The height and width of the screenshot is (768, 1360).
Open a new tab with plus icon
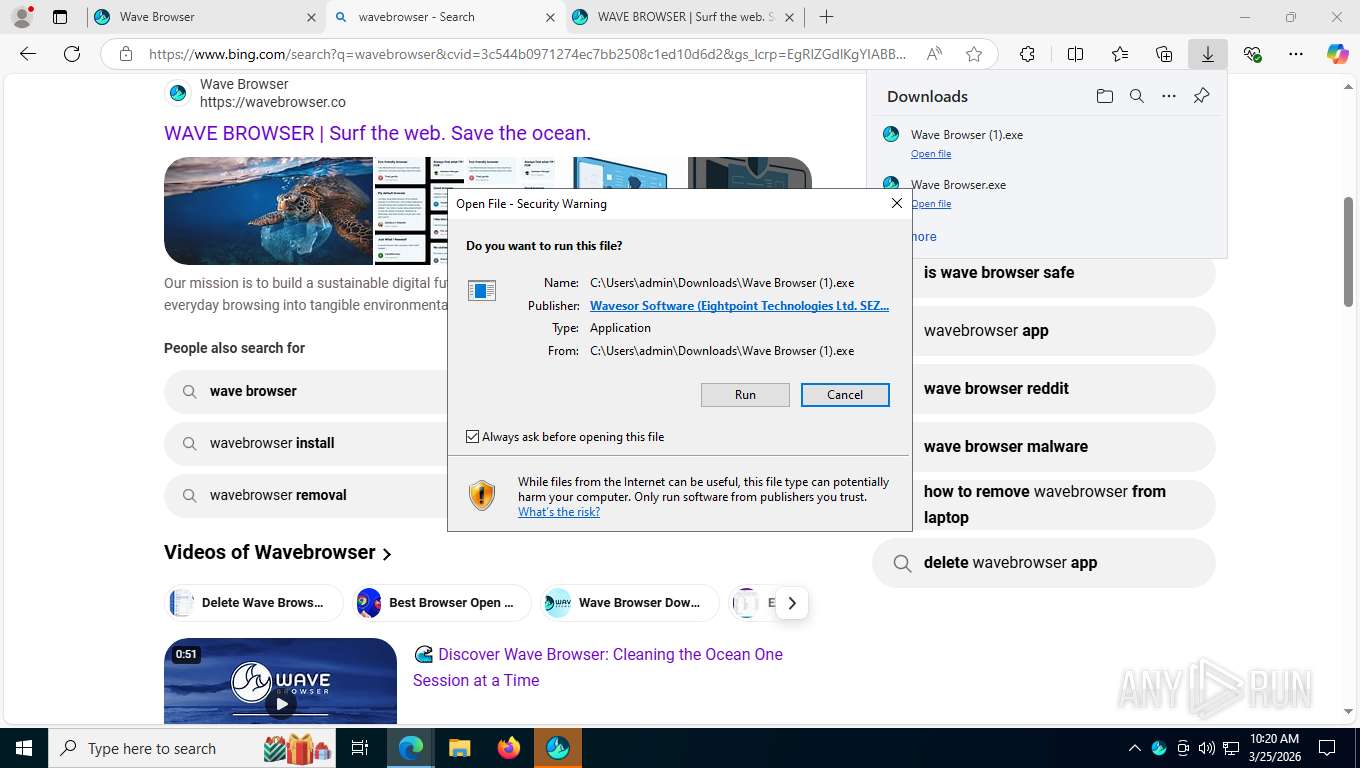coord(826,17)
